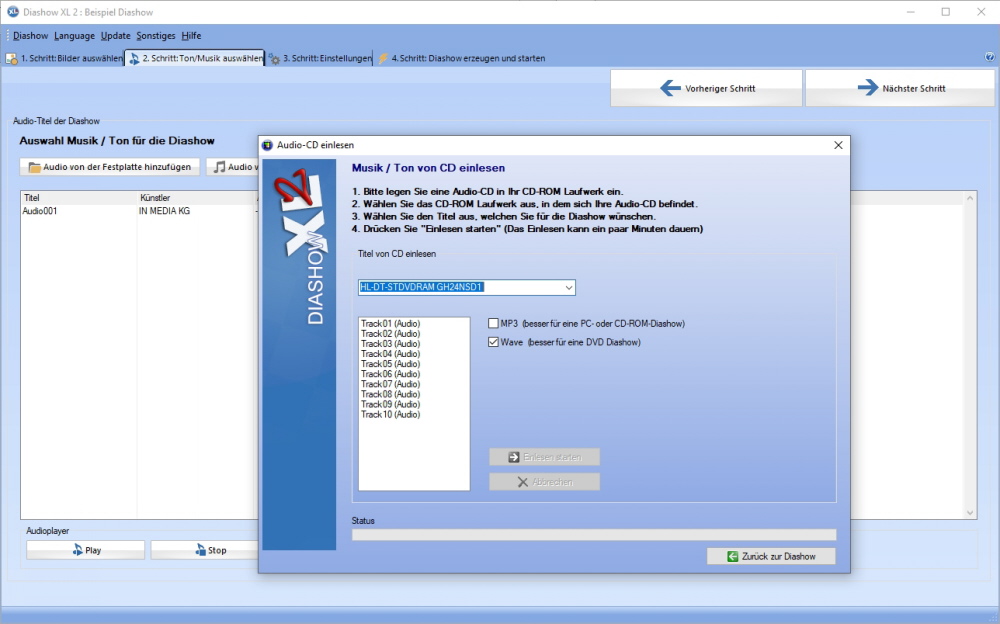
Task: Go to 1. Schritt: Bilder auswählen tab
Action: [x=64, y=58]
